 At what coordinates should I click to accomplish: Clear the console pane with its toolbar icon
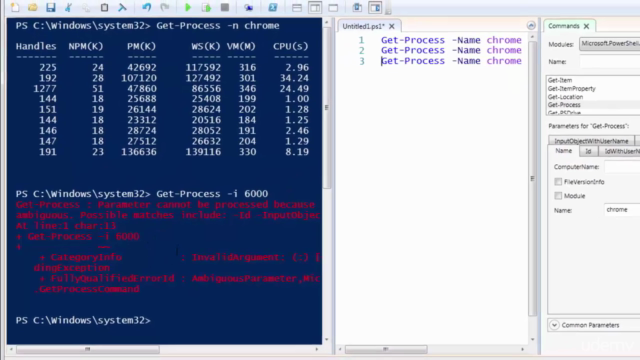point(122,7)
